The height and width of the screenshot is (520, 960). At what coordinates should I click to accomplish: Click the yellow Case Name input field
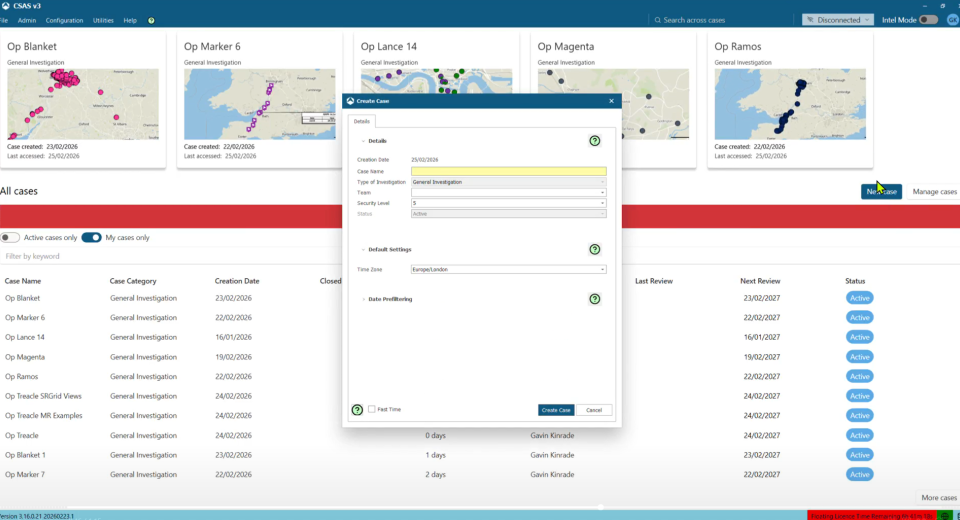click(x=508, y=172)
